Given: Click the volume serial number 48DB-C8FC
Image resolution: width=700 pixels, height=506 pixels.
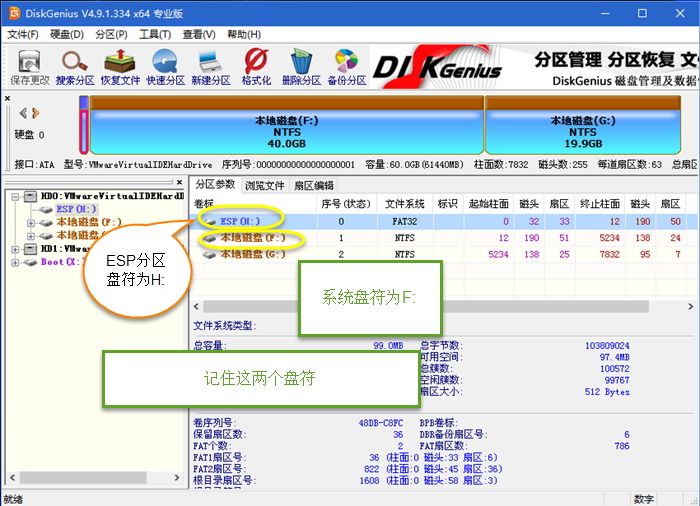Looking at the screenshot, I should click(381, 422).
